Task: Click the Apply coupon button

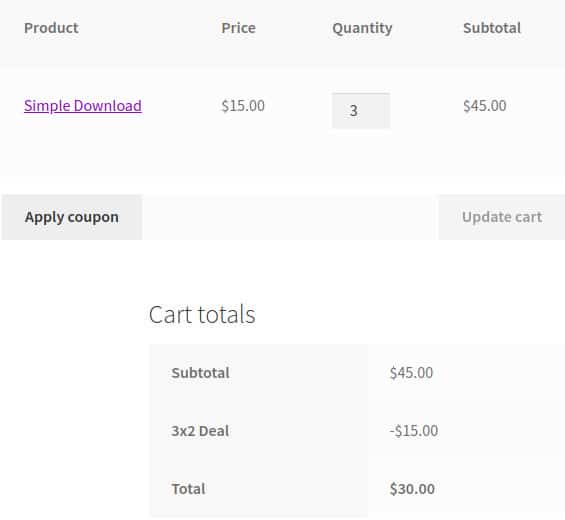Action: pyautogui.click(x=72, y=217)
